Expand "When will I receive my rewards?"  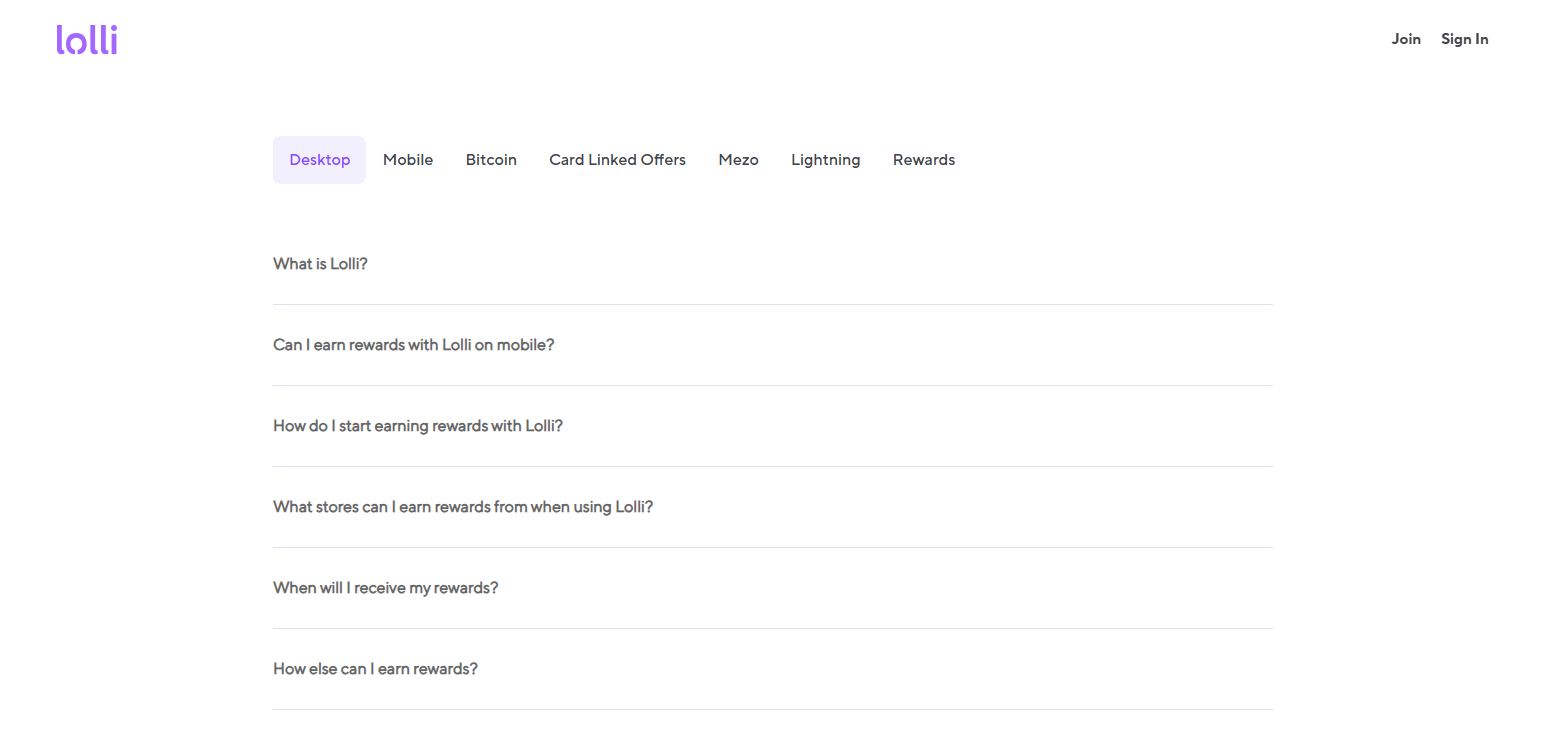(773, 588)
